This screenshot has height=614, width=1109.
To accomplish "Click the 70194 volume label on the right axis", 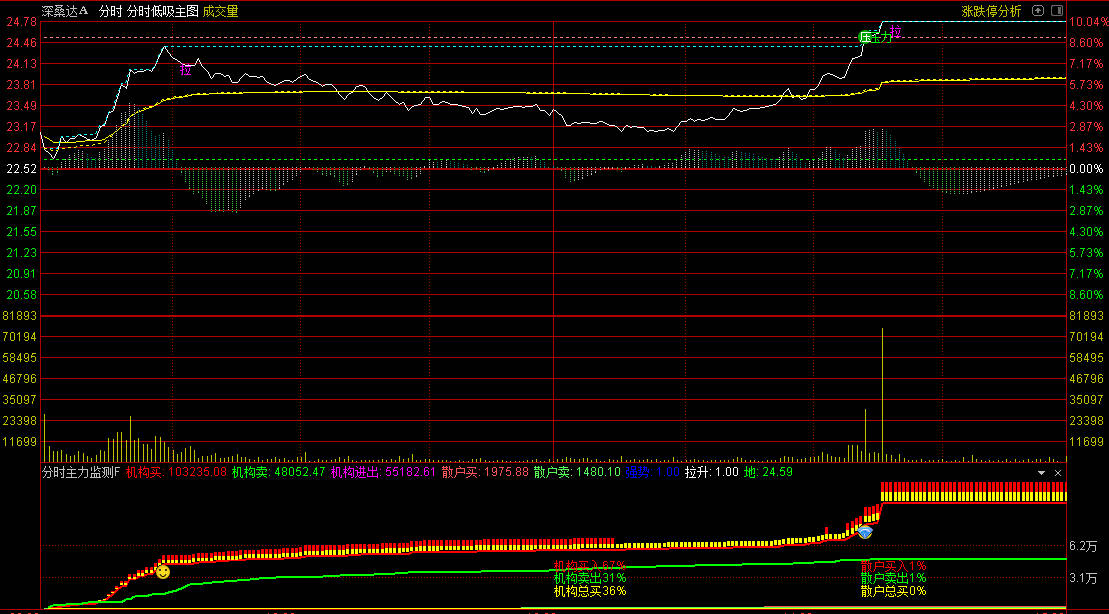I will (x=1086, y=336).
